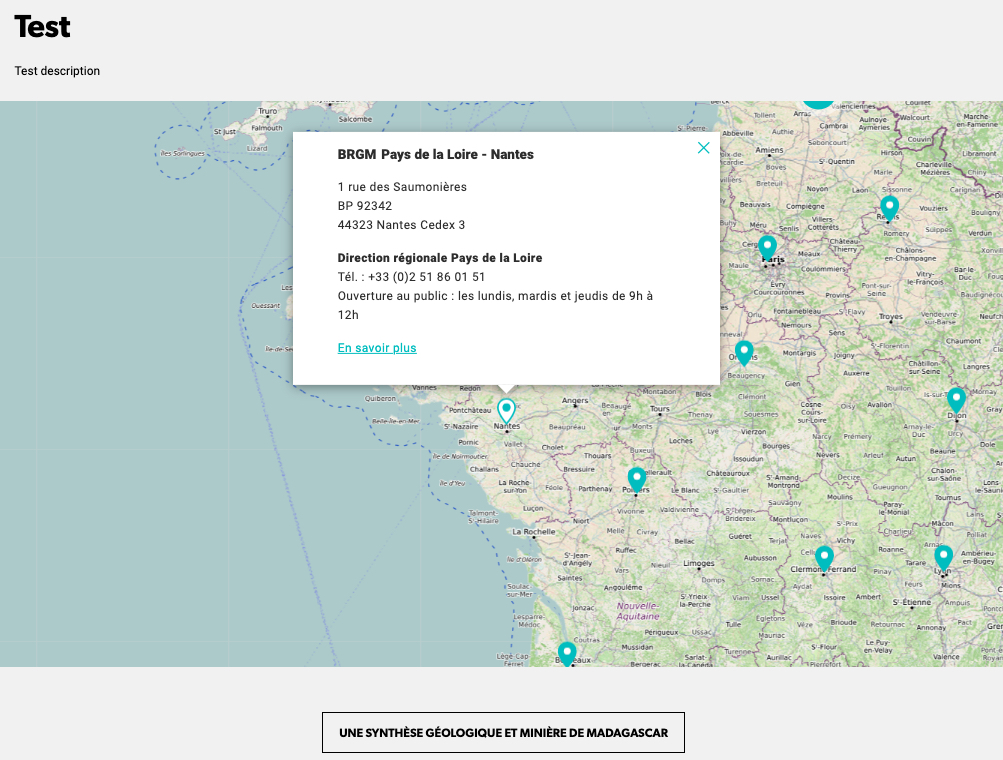This screenshot has width=1003, height=760.
Task: Click the 'Nouvelle-Aquitaine' region label
Action: (638, 611)
